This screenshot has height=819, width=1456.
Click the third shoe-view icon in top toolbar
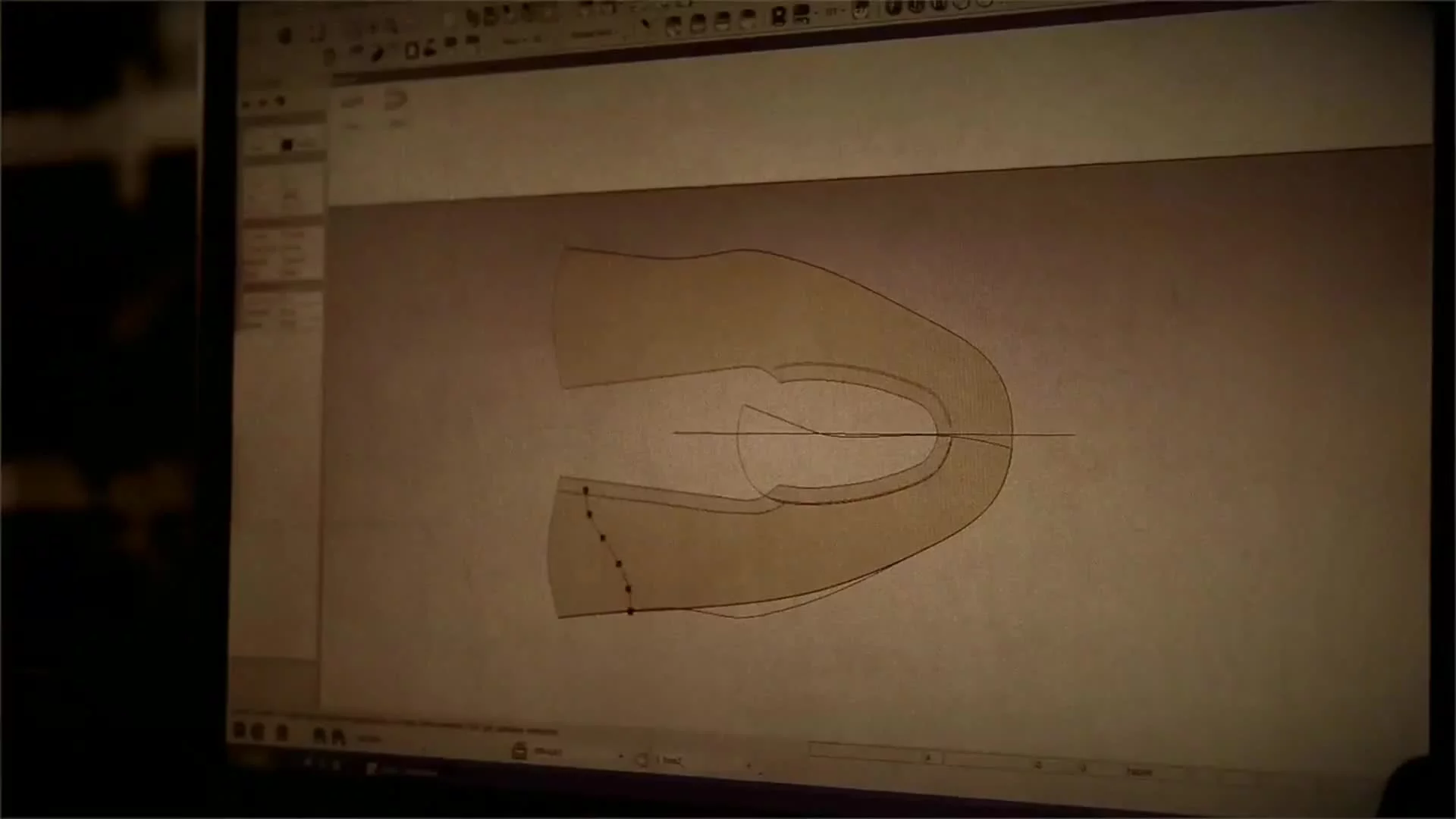pyautogui.click(x=723, y=22)
